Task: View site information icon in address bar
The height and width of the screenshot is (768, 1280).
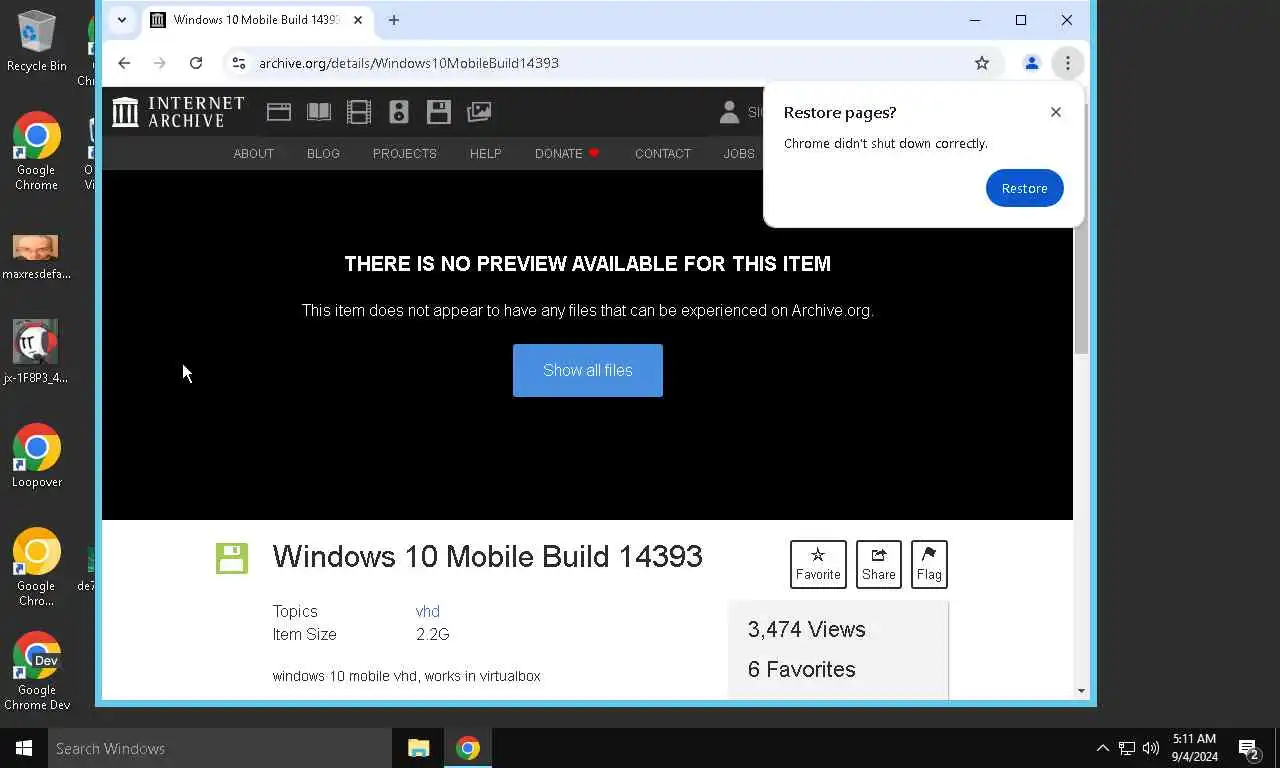Action: click(x=238, y=63)
